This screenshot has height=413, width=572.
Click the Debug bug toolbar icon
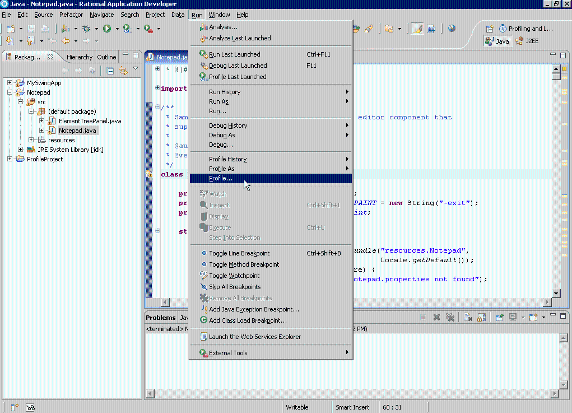86,28
